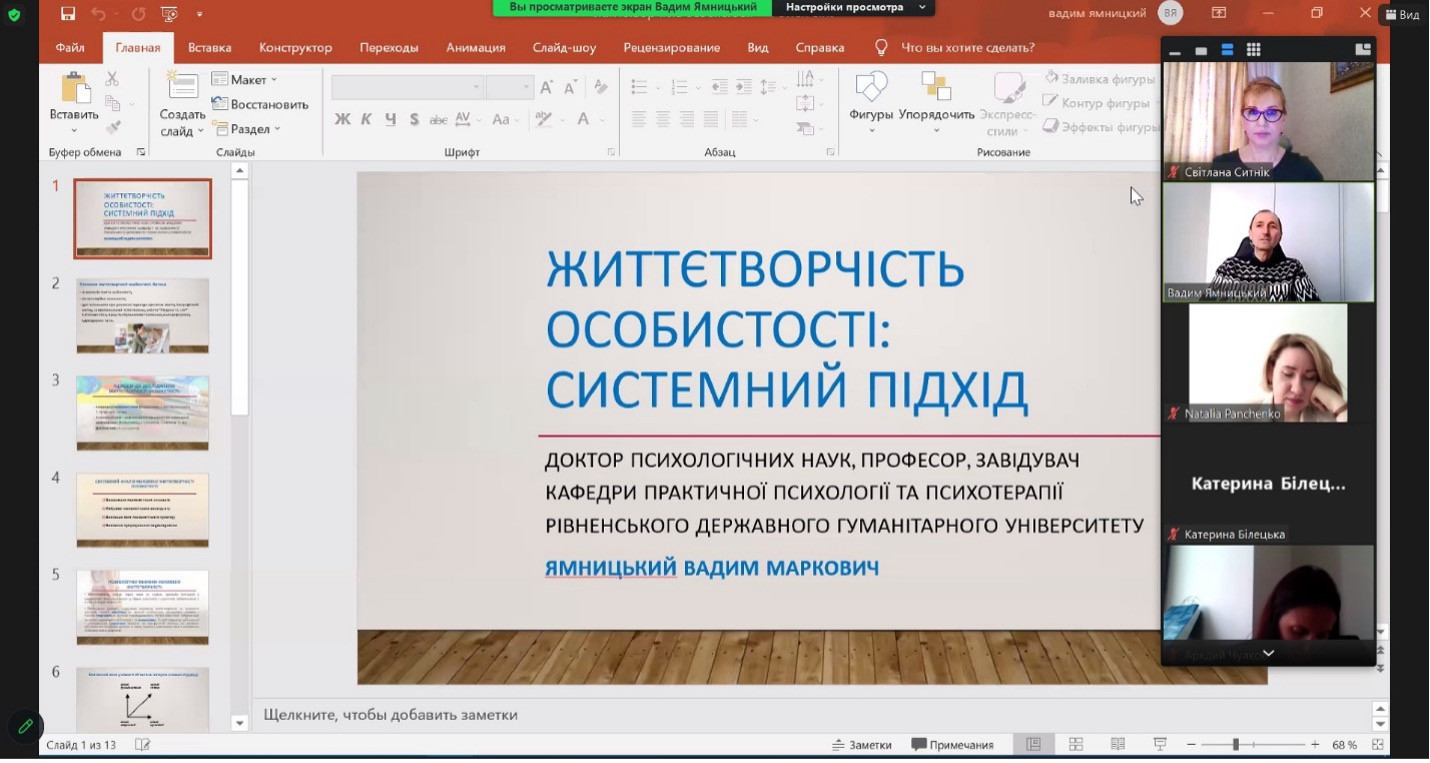Switch Zoom panel to gallery grid view
The height and width of the screenshot is (763, 1430).
[1253, 50]
